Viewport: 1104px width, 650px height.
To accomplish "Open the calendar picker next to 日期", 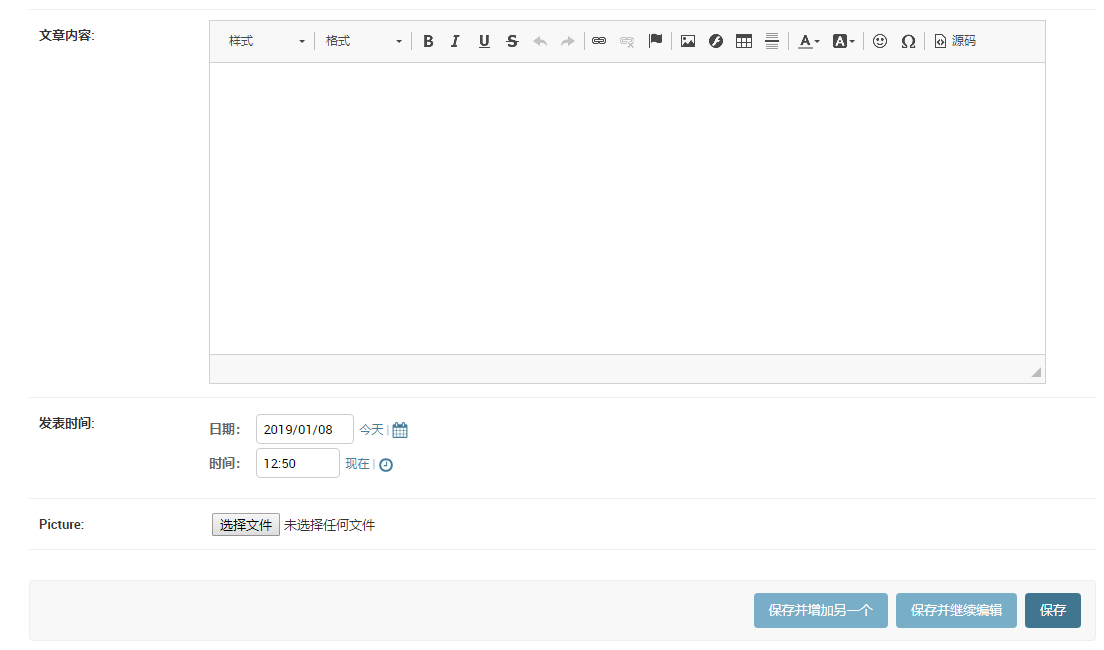I will (398, 429).
